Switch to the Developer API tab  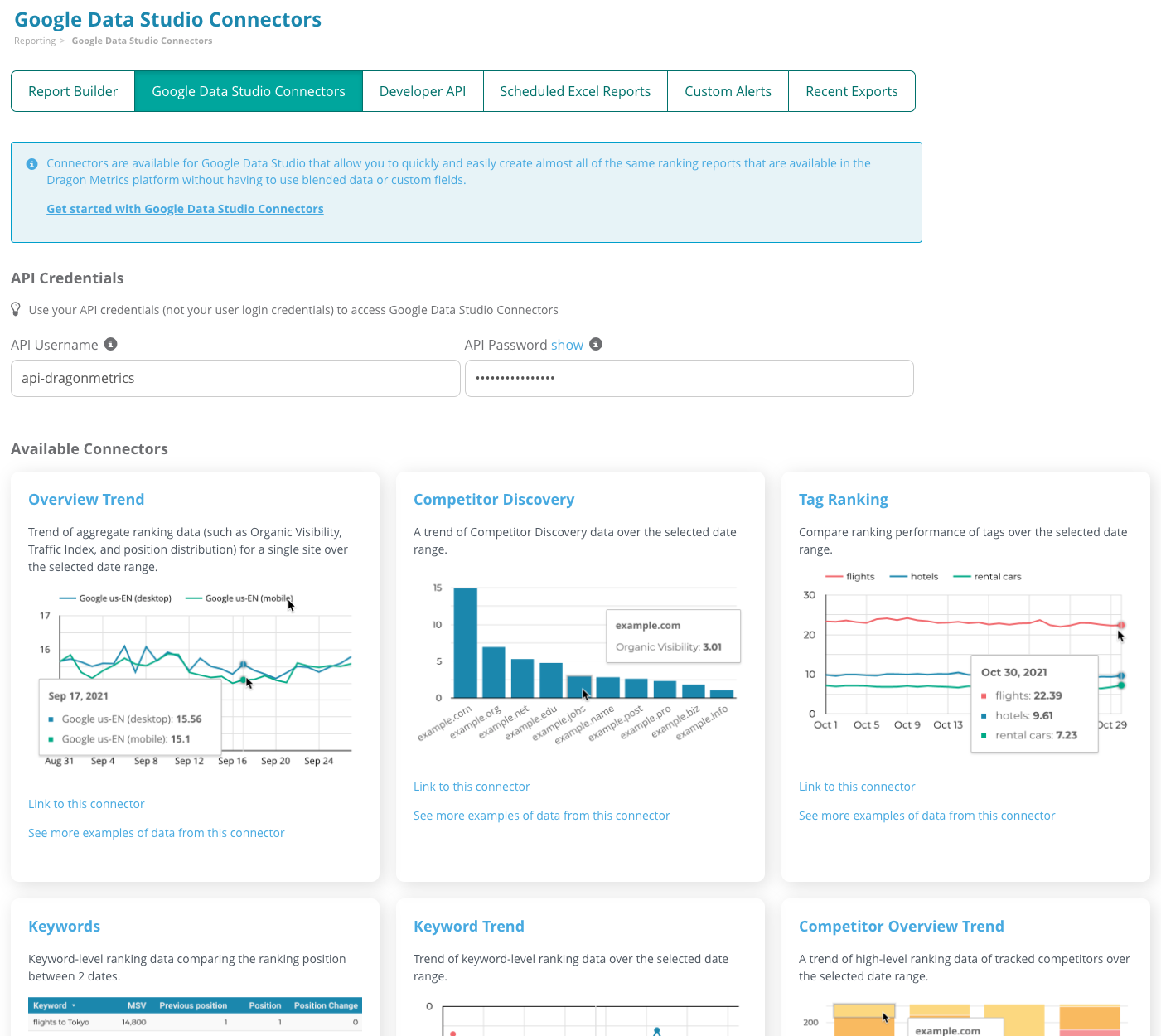pos(423,91)
